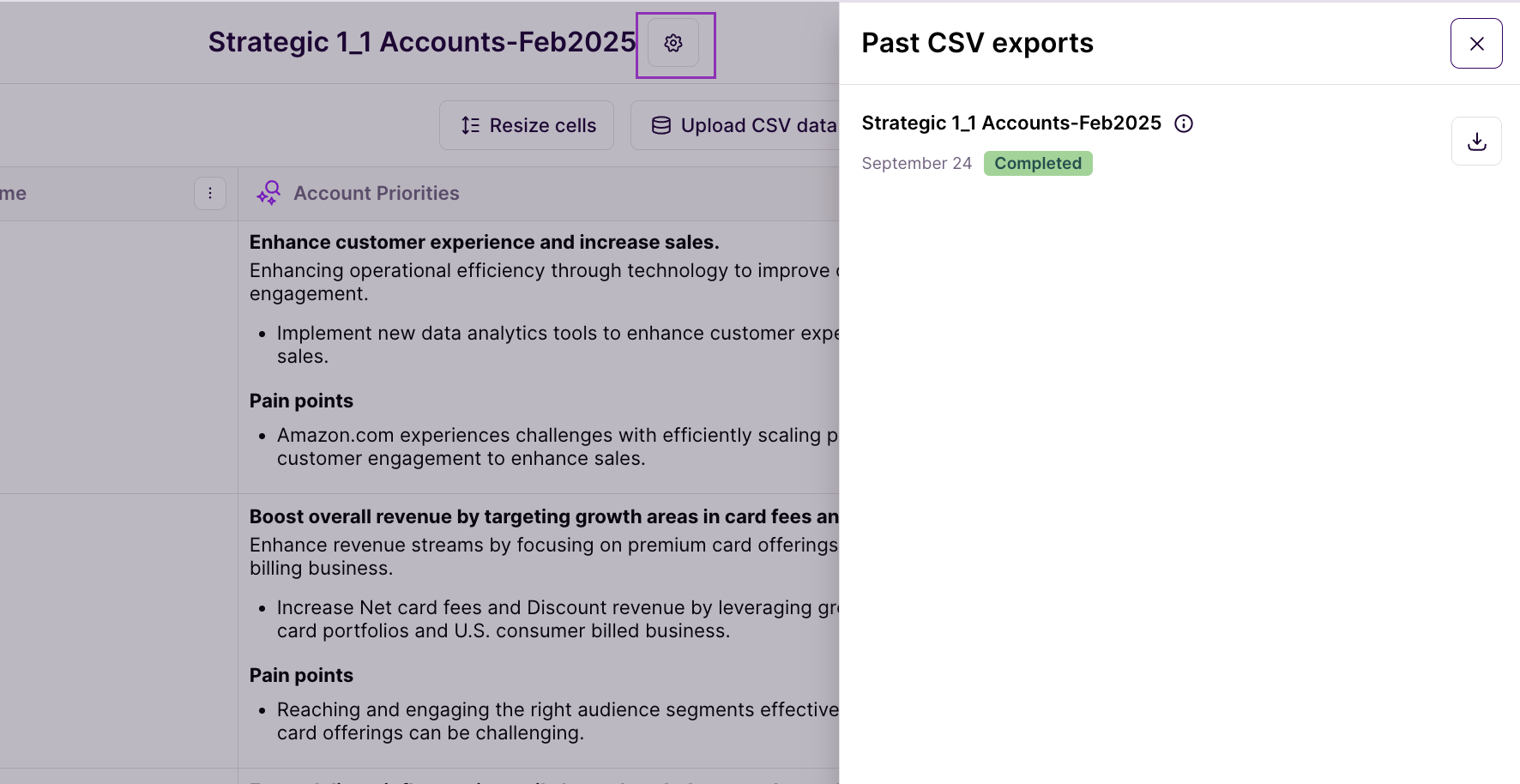Viewport: 1520px width, 784px height.
Task: Click the Pain points heading in the card fees row
Action: [x=301, y=676]
